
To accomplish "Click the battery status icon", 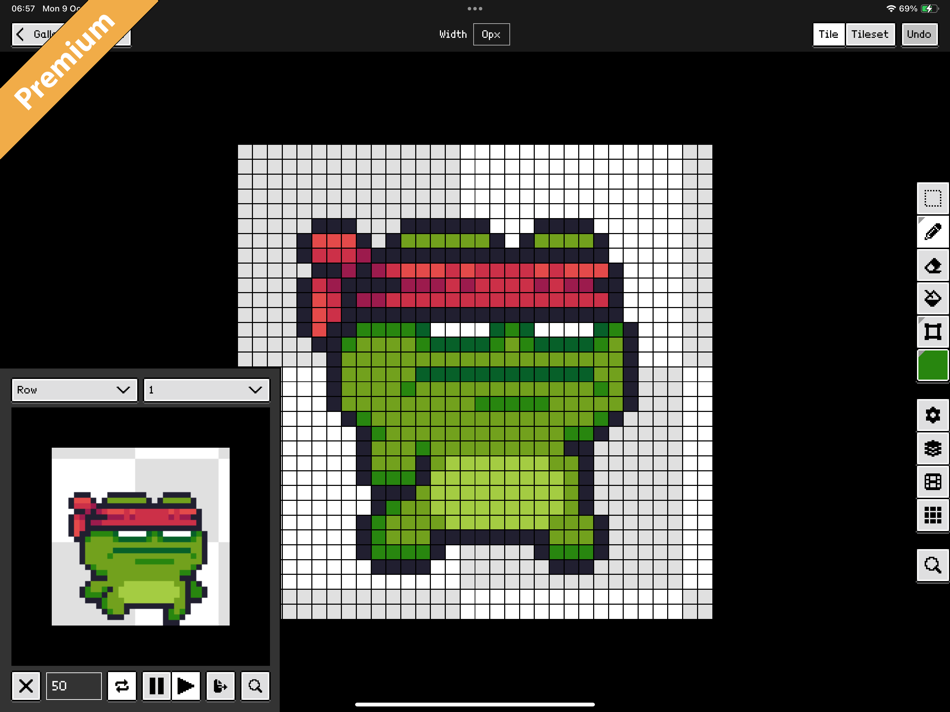I will point(929,8).
